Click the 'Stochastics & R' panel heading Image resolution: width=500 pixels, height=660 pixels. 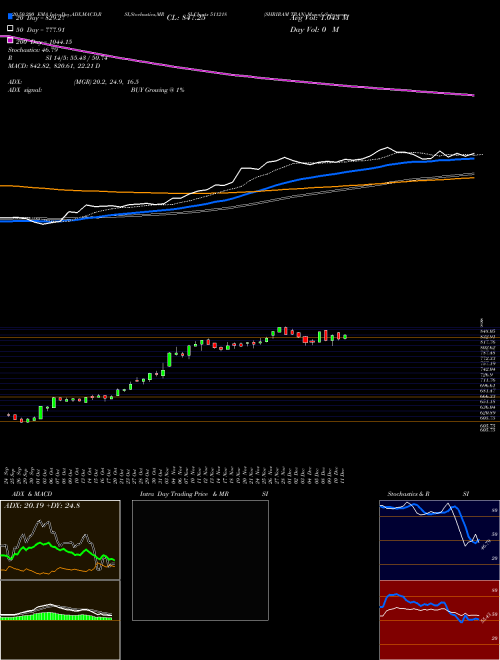409,494
